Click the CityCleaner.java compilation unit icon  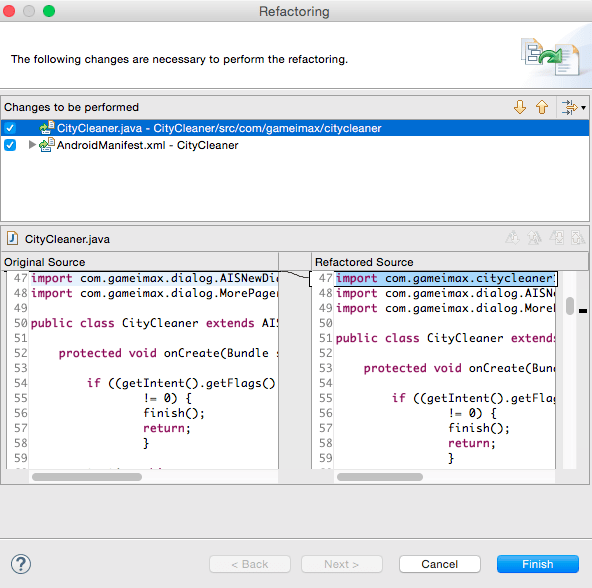point(46,128)
